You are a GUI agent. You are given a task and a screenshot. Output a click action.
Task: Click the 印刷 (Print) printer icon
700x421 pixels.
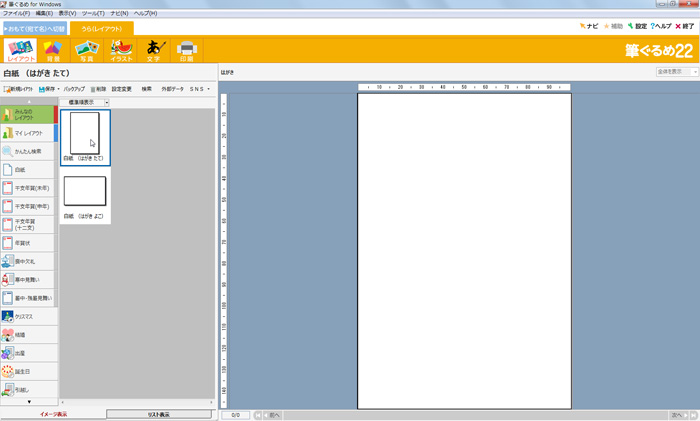[186, 51]
